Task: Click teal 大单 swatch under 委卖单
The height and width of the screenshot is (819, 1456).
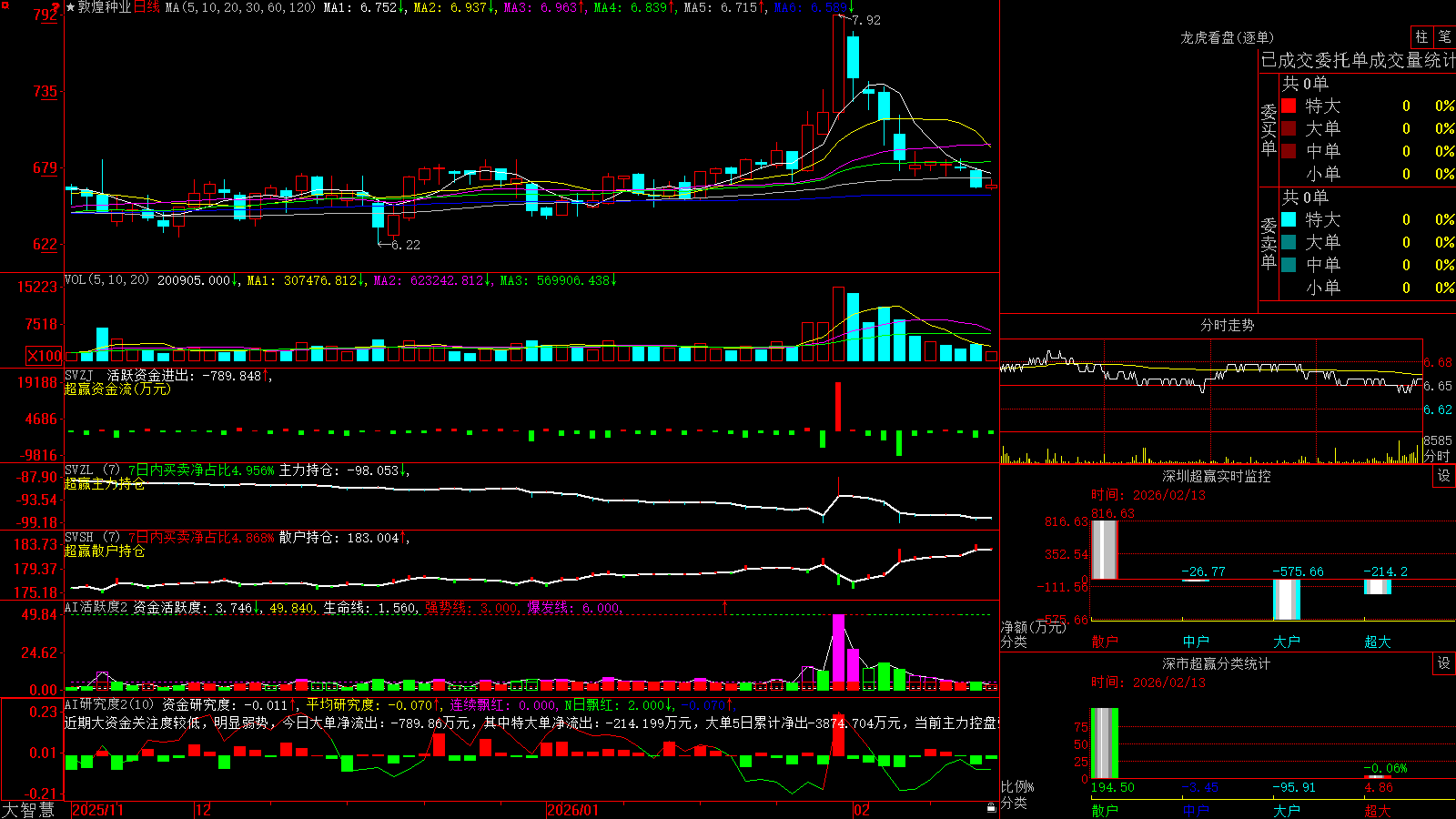Action: [x=1289, y=242]
